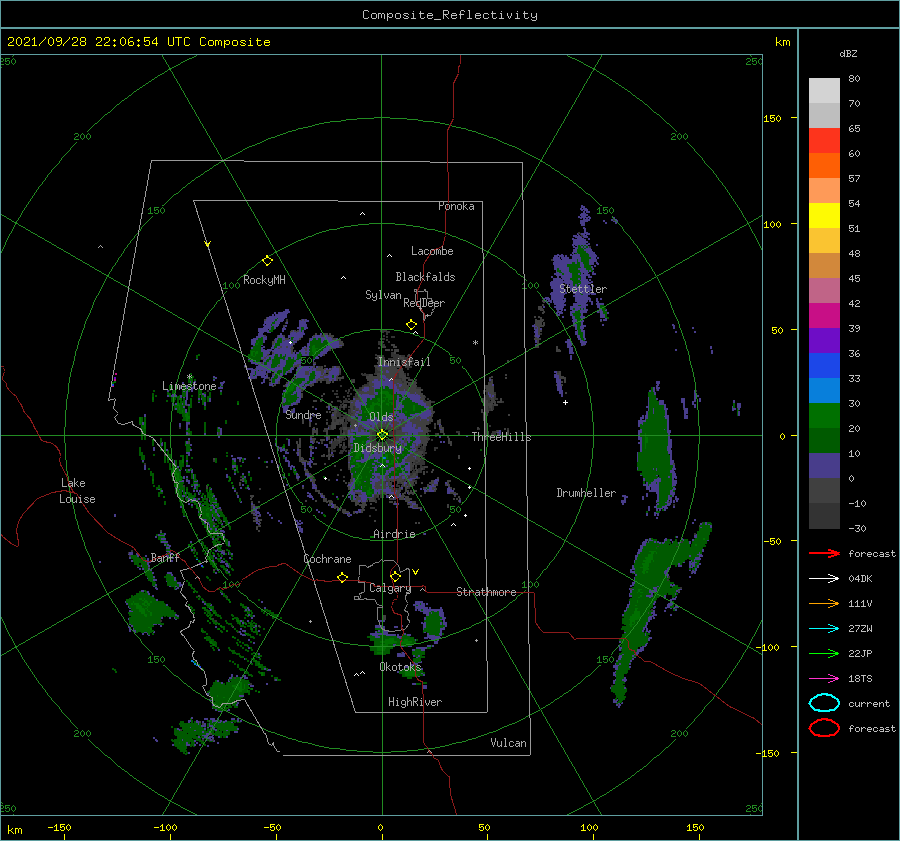
Task: Click the Lake Louise label
Action: click(77, 491)
